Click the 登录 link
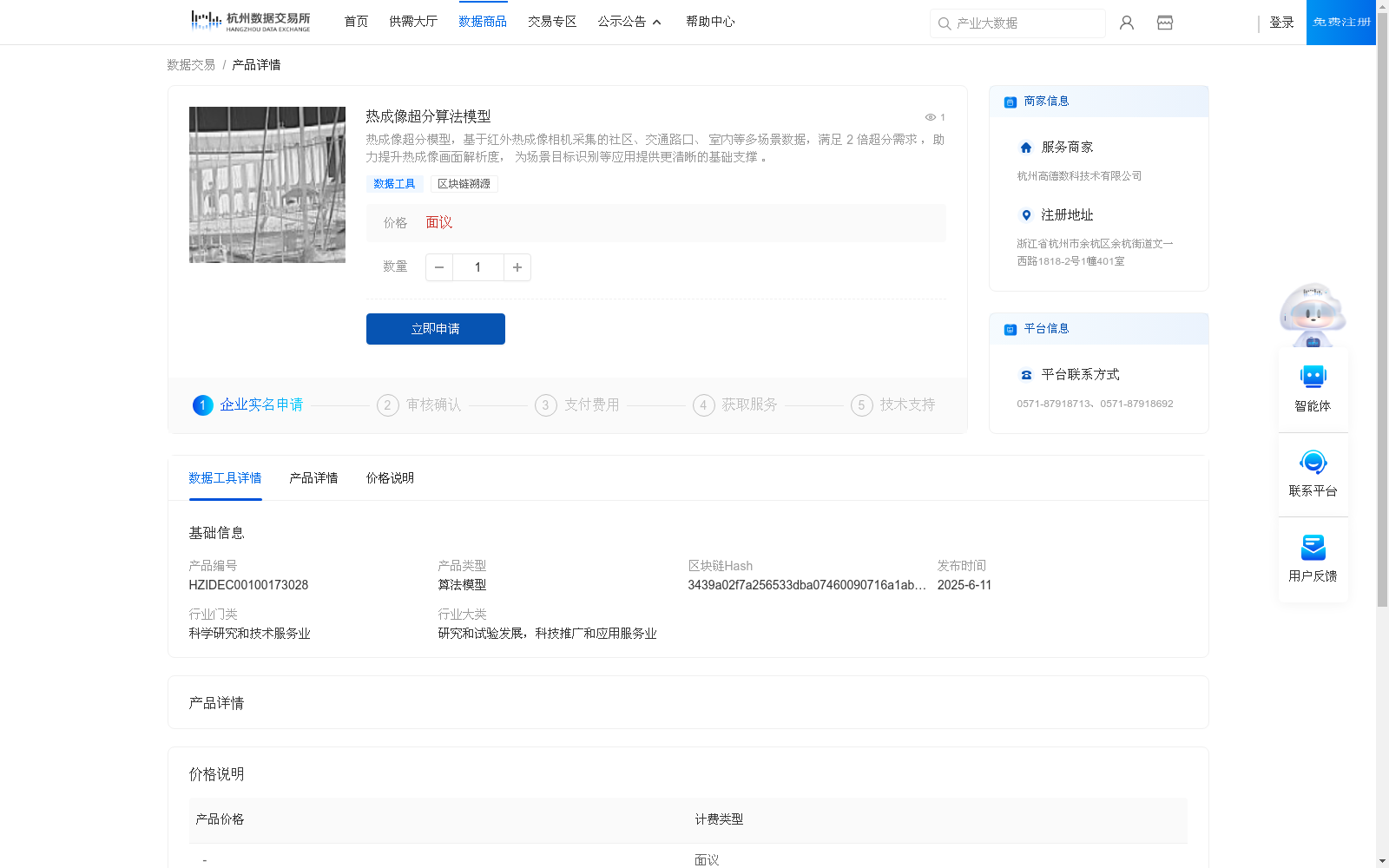Image resolution: width=1389 pixels, height=868 pixels. 1281,23
